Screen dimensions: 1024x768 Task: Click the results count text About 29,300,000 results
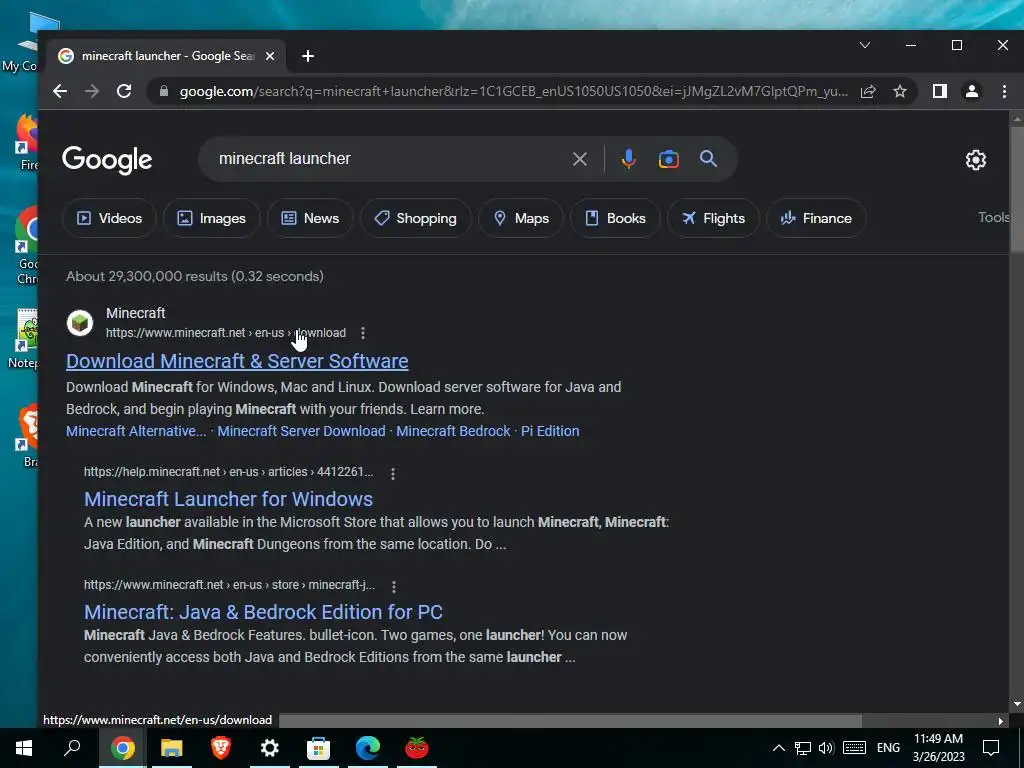[x=195, y=276]
